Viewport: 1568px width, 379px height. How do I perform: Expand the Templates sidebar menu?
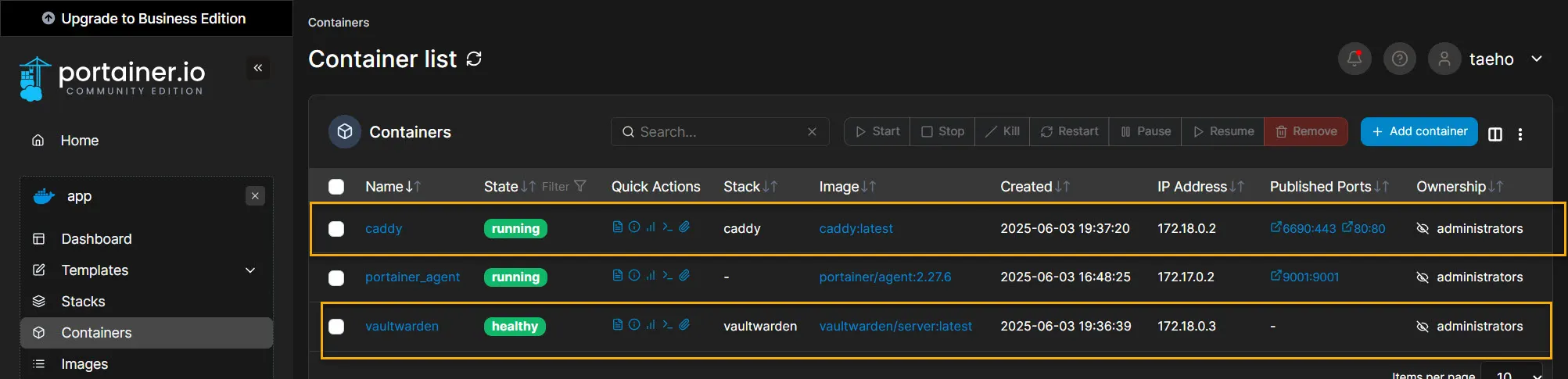coord(250,270)
